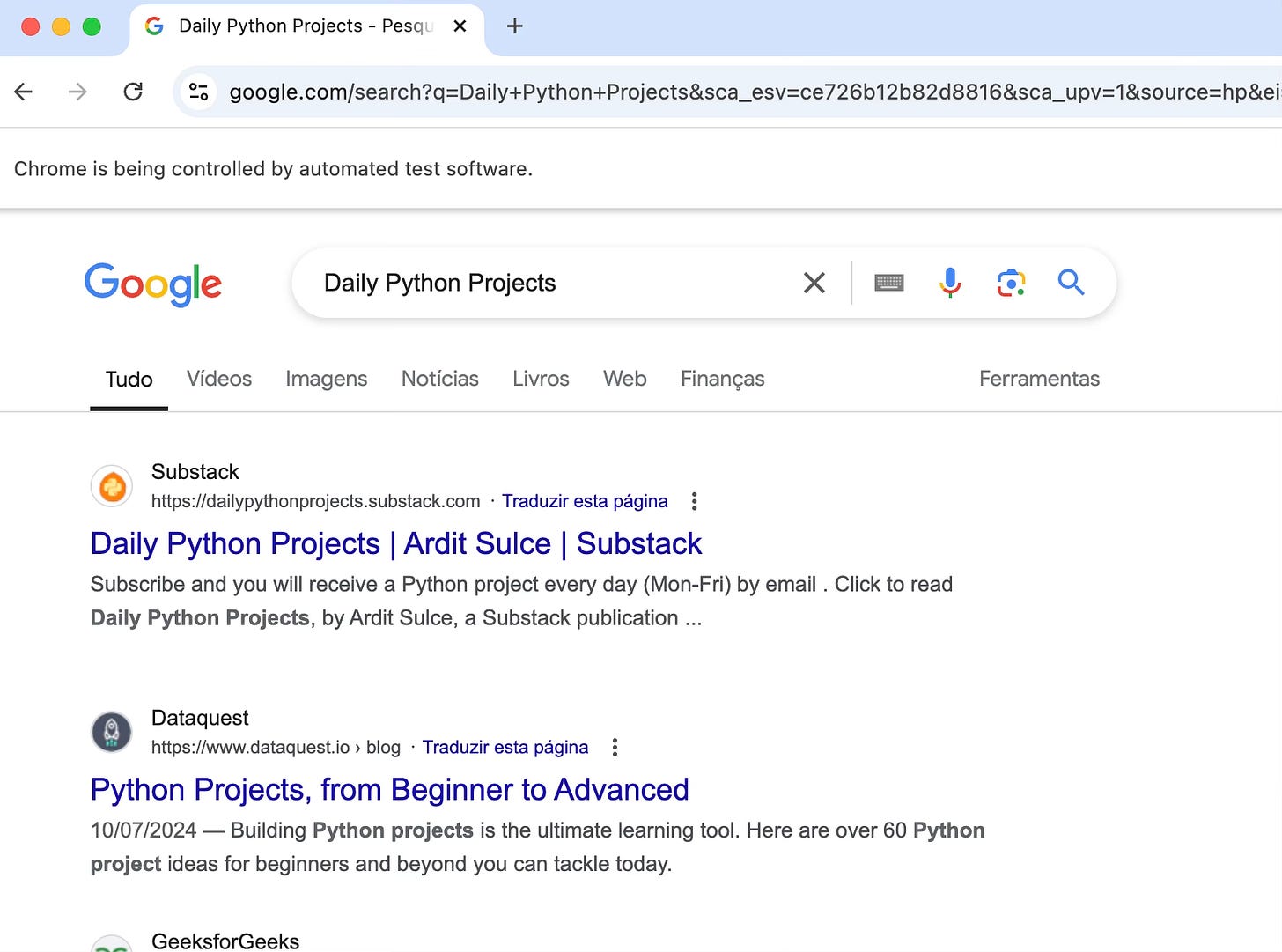Click the search magnifier icon
This screenshot has width=1282, height=952.
1071,283
